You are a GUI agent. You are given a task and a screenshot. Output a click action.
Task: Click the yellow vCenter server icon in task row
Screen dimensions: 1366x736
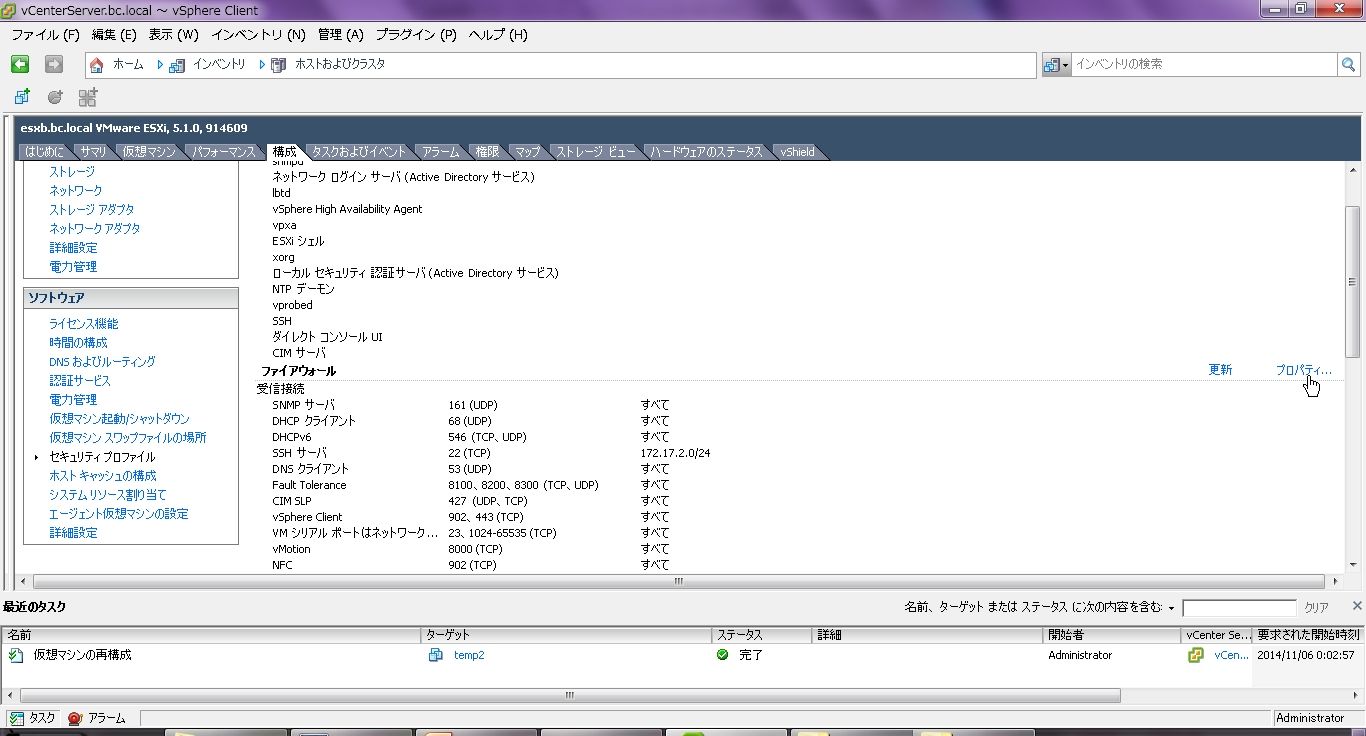click(x=1195, y=655)
